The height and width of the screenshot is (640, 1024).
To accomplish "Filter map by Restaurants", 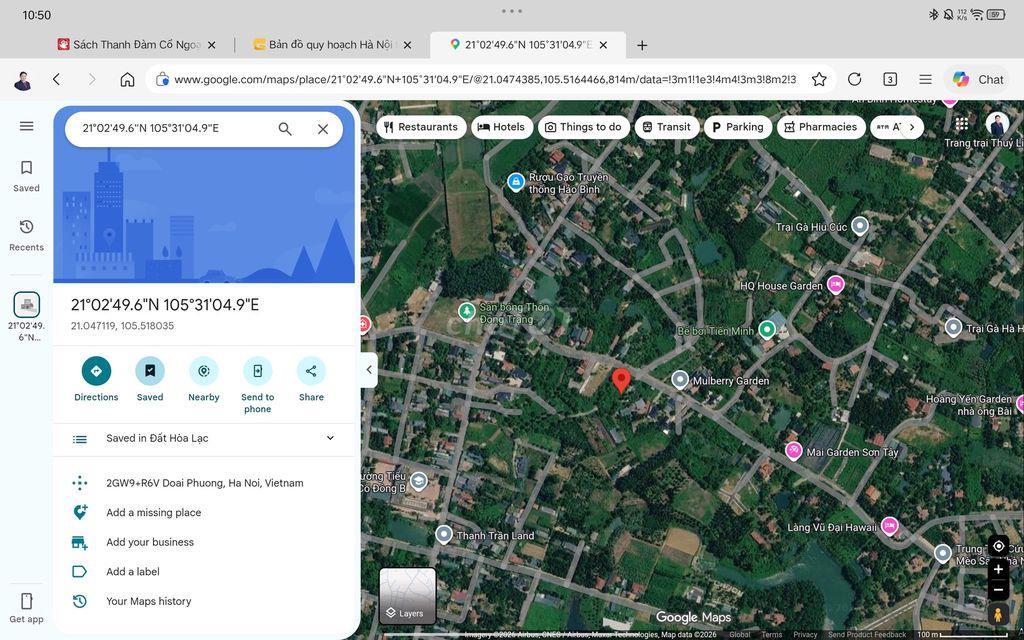I will click(421, 127).
